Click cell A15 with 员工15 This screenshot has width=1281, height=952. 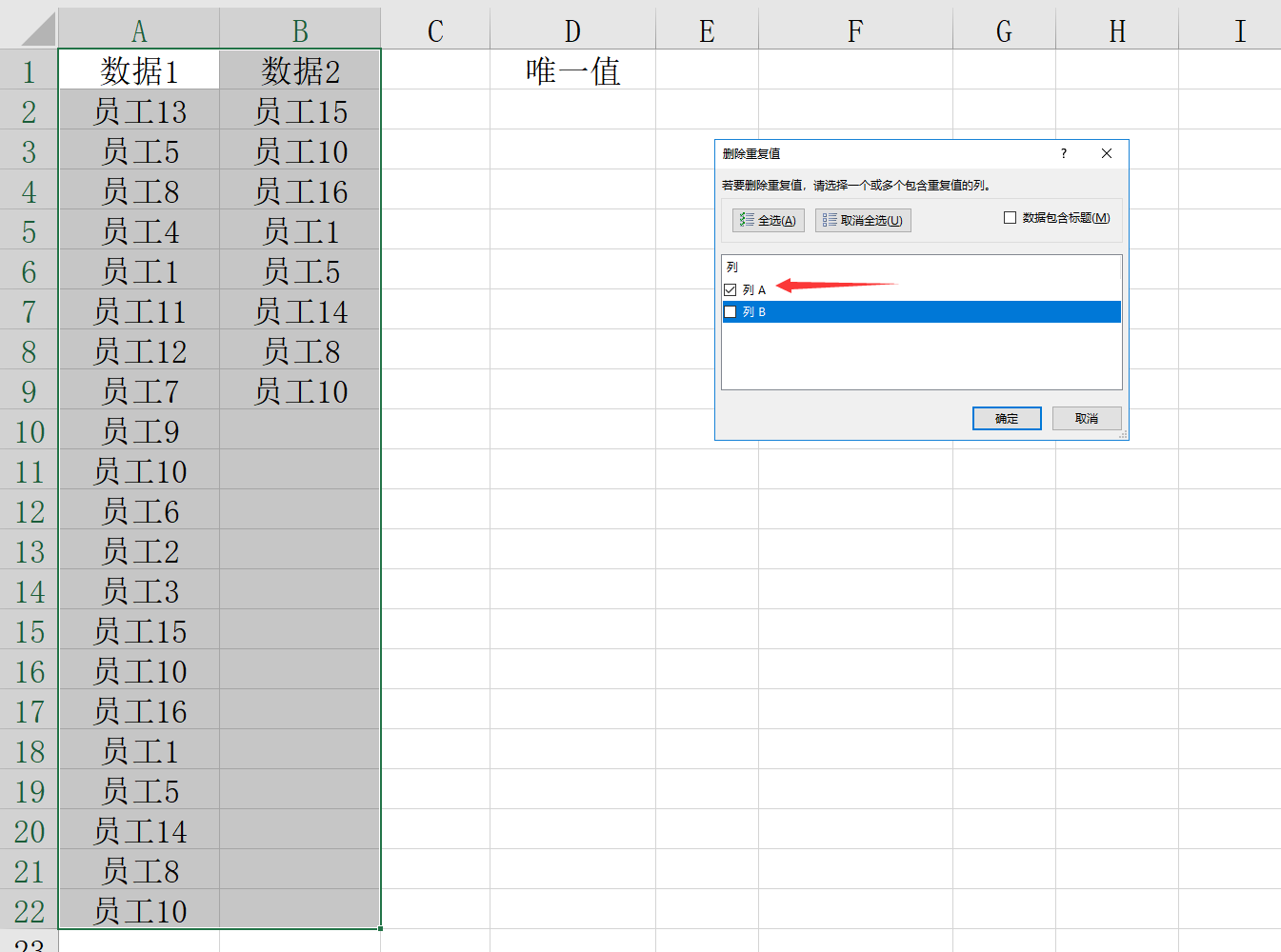click(x=139, y=630)
